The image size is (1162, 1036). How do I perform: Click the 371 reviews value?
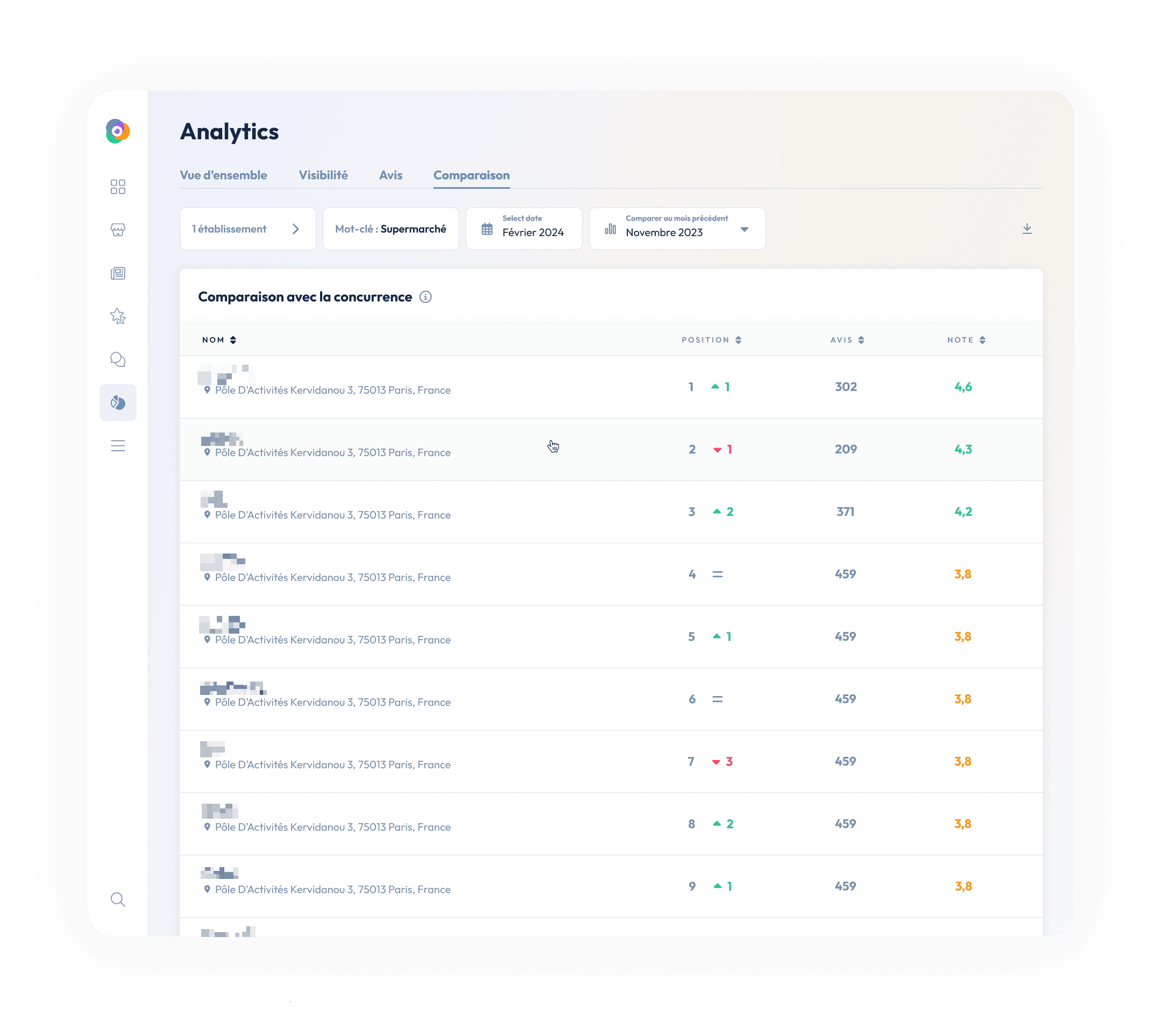tap(846, 512)
